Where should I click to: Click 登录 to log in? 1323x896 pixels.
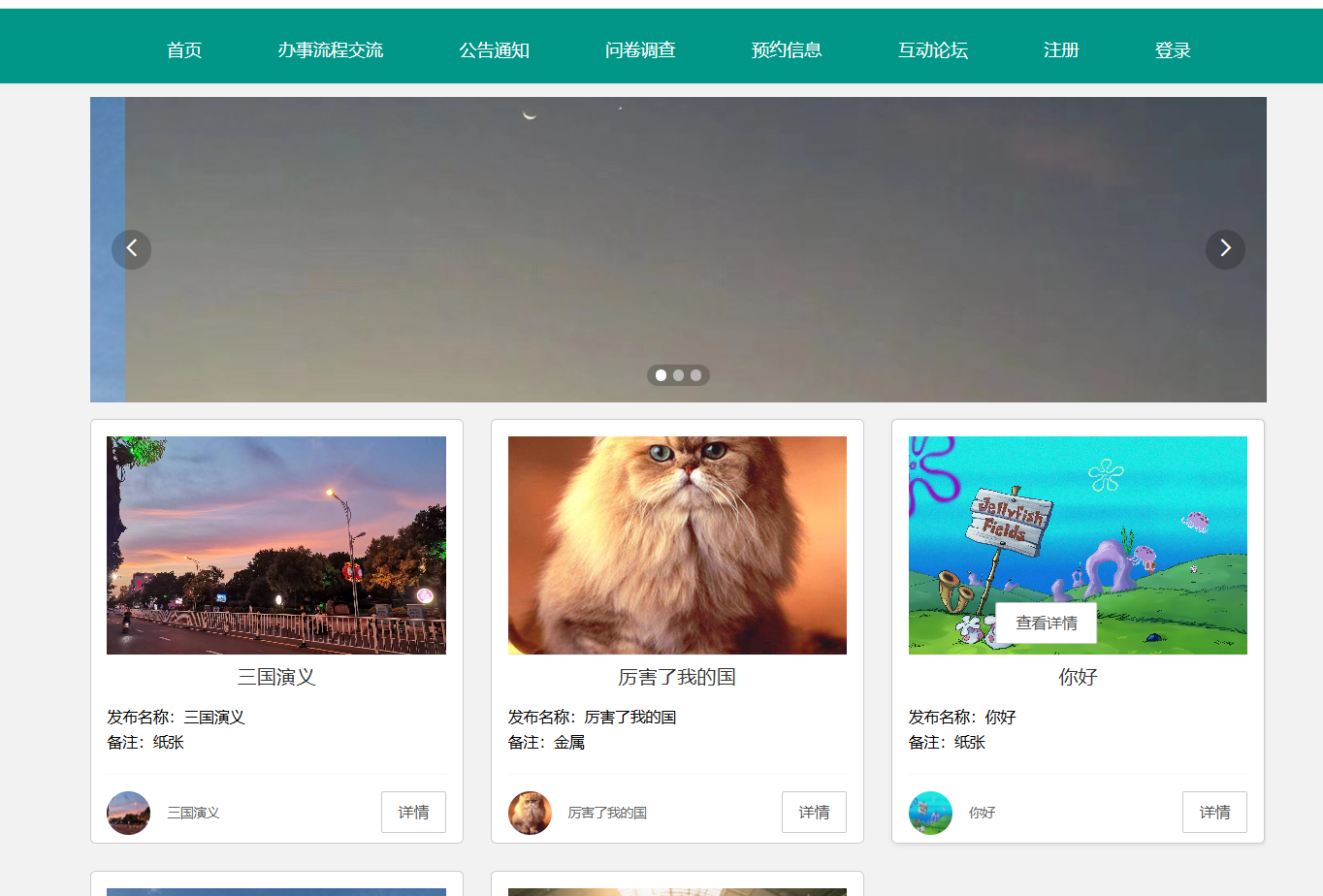[x=1173, y=50]
